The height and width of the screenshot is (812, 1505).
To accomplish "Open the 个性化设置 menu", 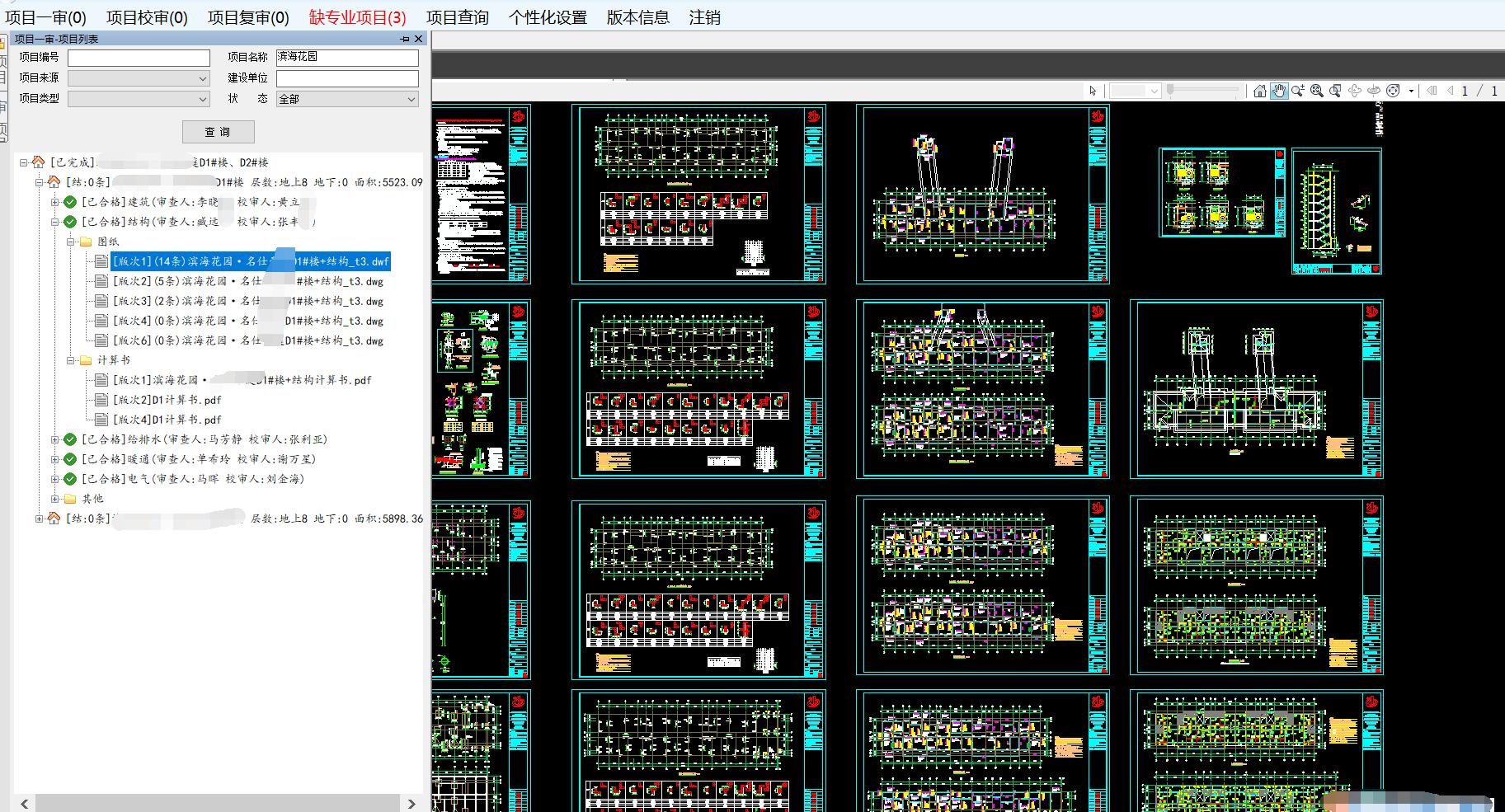I will [x=547, y=17].
